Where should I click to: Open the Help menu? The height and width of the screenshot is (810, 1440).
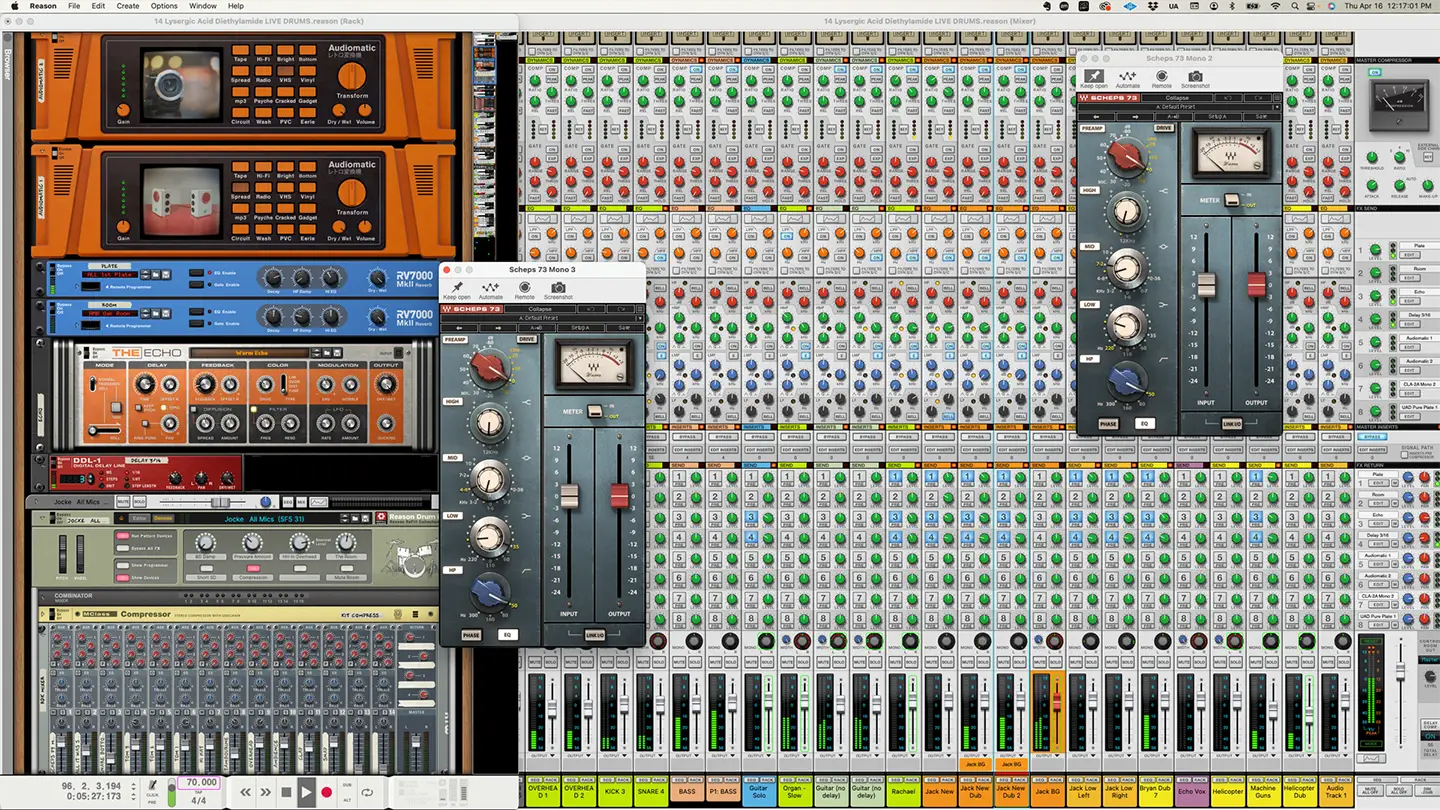[236, 6]
